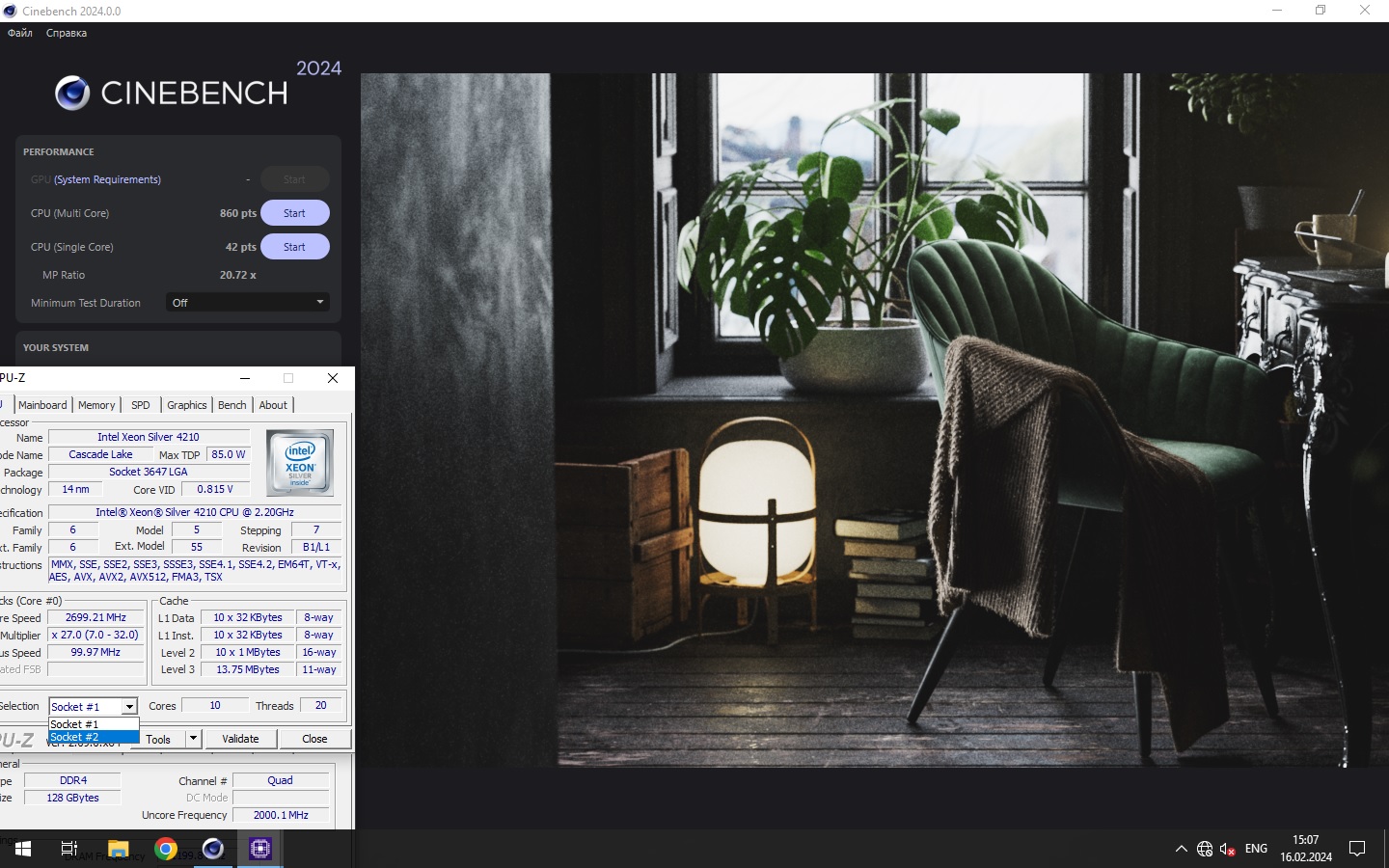Switch input language via ENG indicator

pyautogui.click(x=1256, y=849)
